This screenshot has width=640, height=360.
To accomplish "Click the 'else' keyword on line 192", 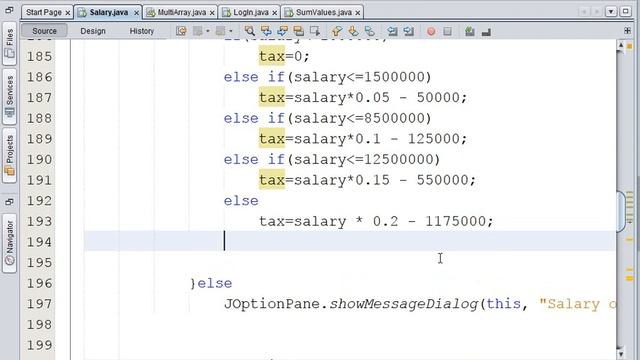I will click(x=241, y=201).
